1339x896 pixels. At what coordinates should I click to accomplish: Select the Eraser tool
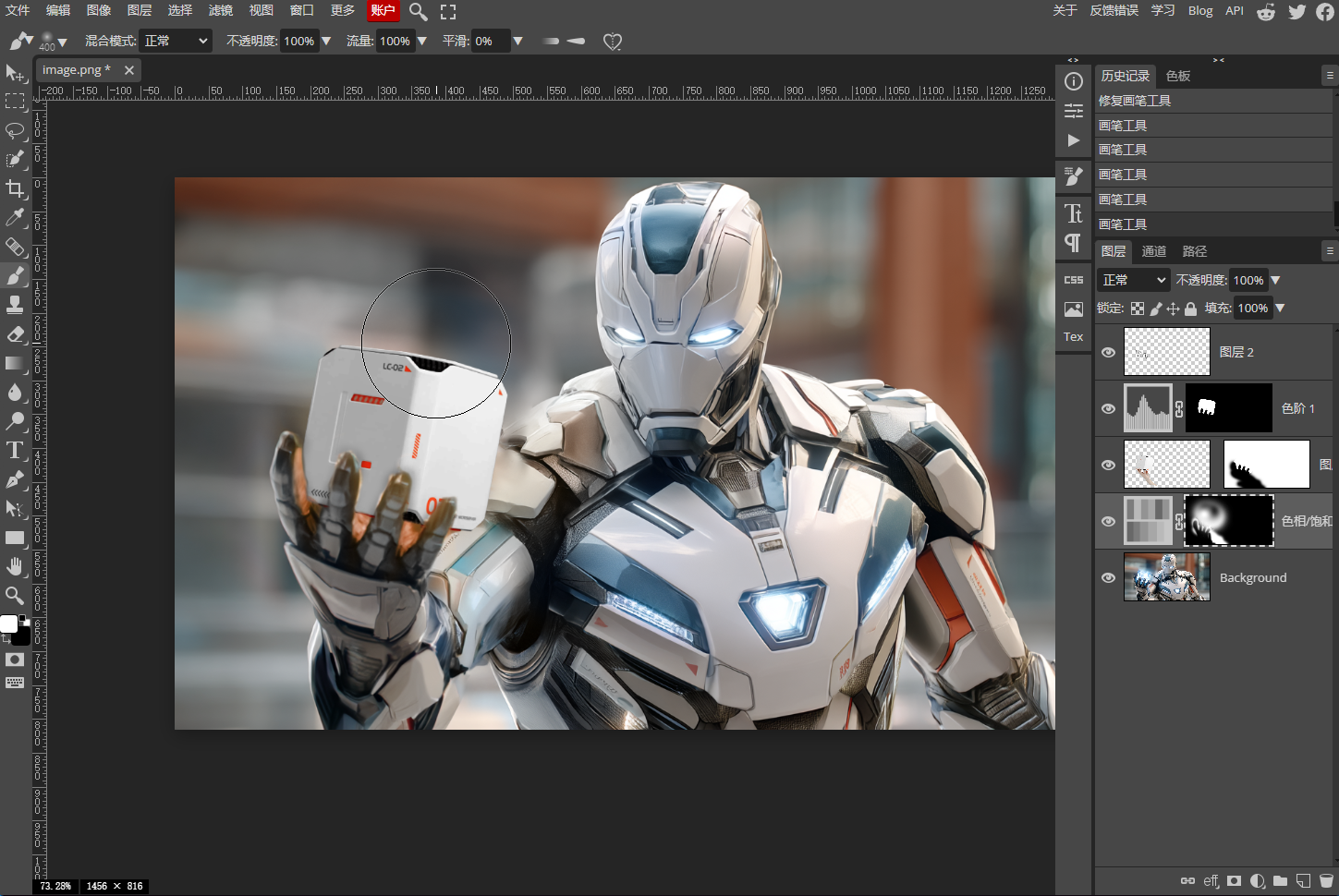pyautogui.click(x=15, y=334)
